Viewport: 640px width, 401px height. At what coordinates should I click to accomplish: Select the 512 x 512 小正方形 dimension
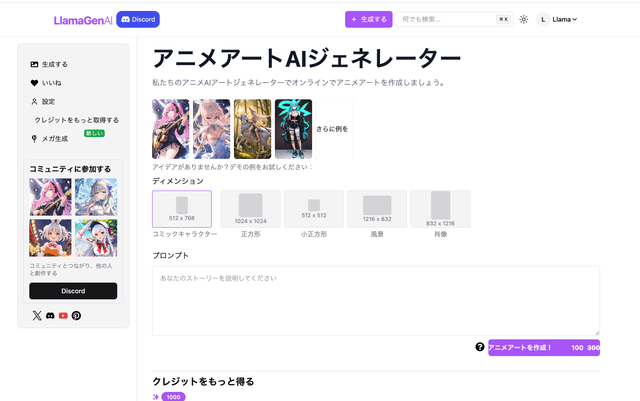tap(314, 209)
